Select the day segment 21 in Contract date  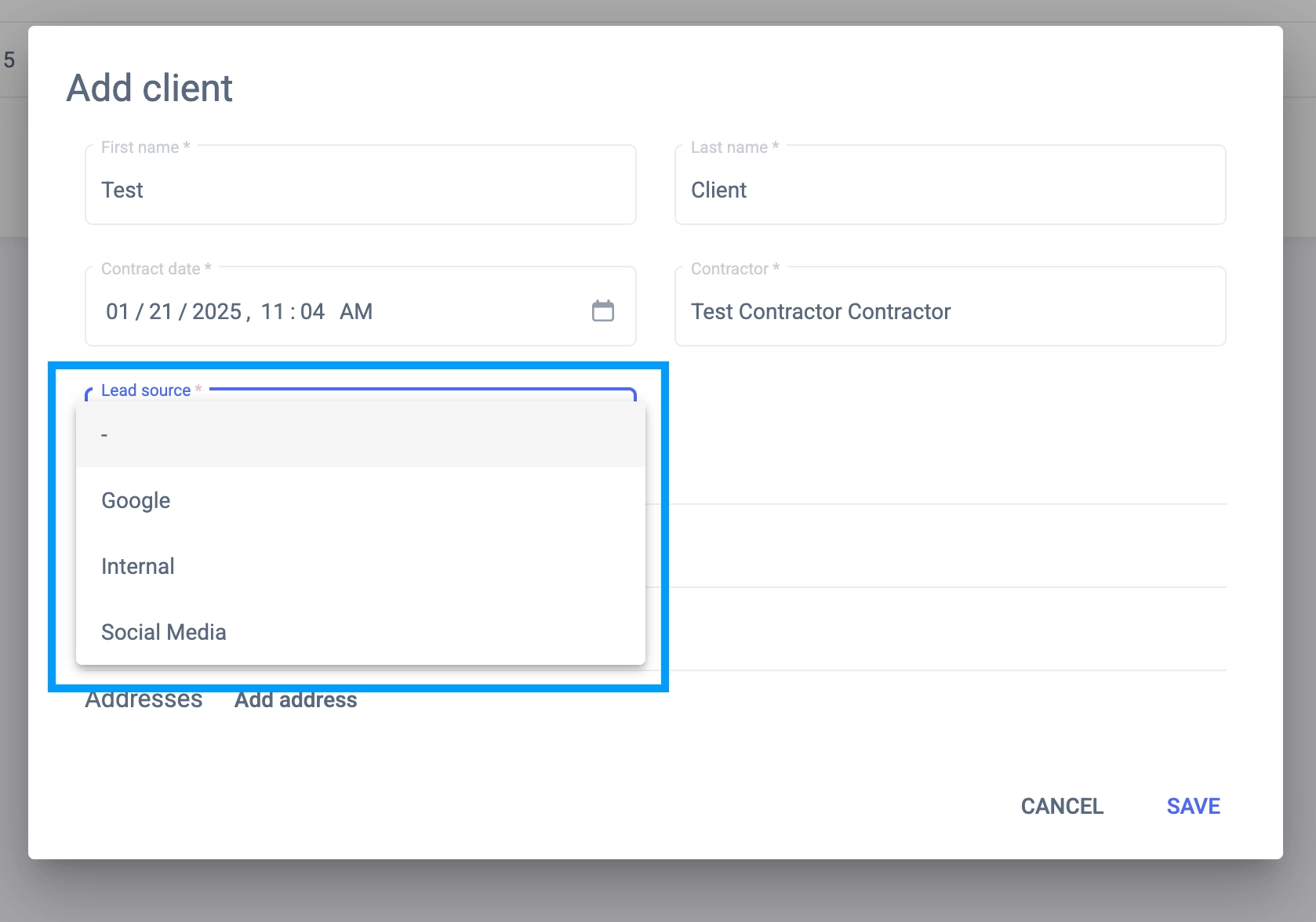pos(161,311)
